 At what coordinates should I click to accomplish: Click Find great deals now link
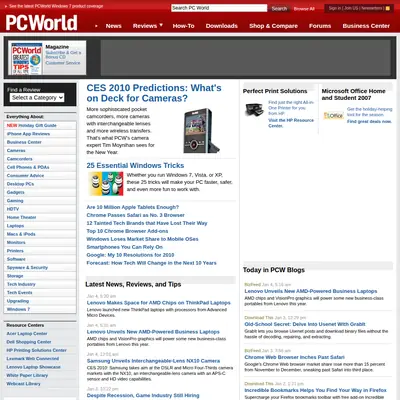(x=369, y=121)
